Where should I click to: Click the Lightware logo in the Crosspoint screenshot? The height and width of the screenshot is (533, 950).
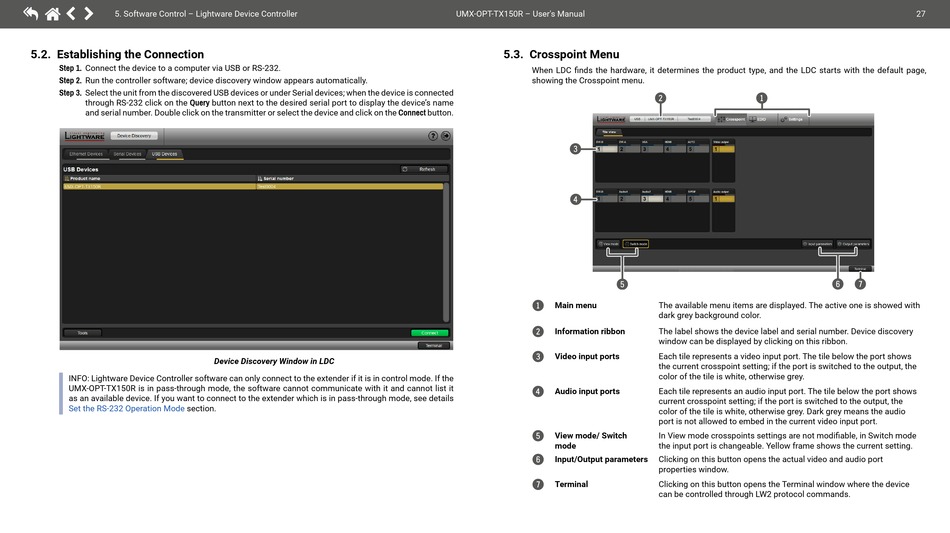pos(611,119)
